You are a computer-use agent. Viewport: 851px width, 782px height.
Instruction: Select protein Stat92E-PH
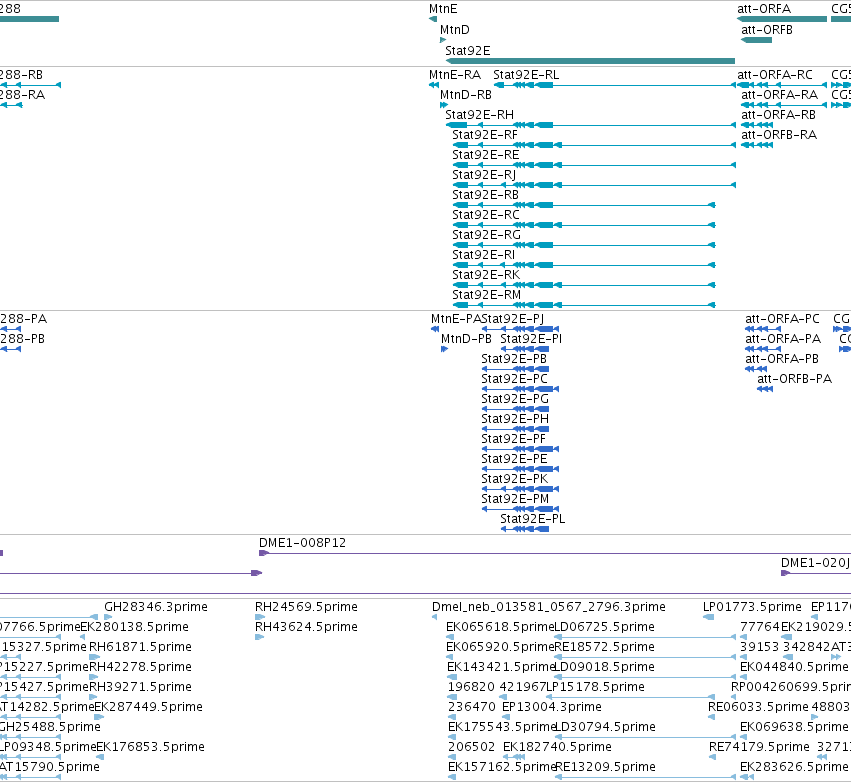(x=515, y=419)
